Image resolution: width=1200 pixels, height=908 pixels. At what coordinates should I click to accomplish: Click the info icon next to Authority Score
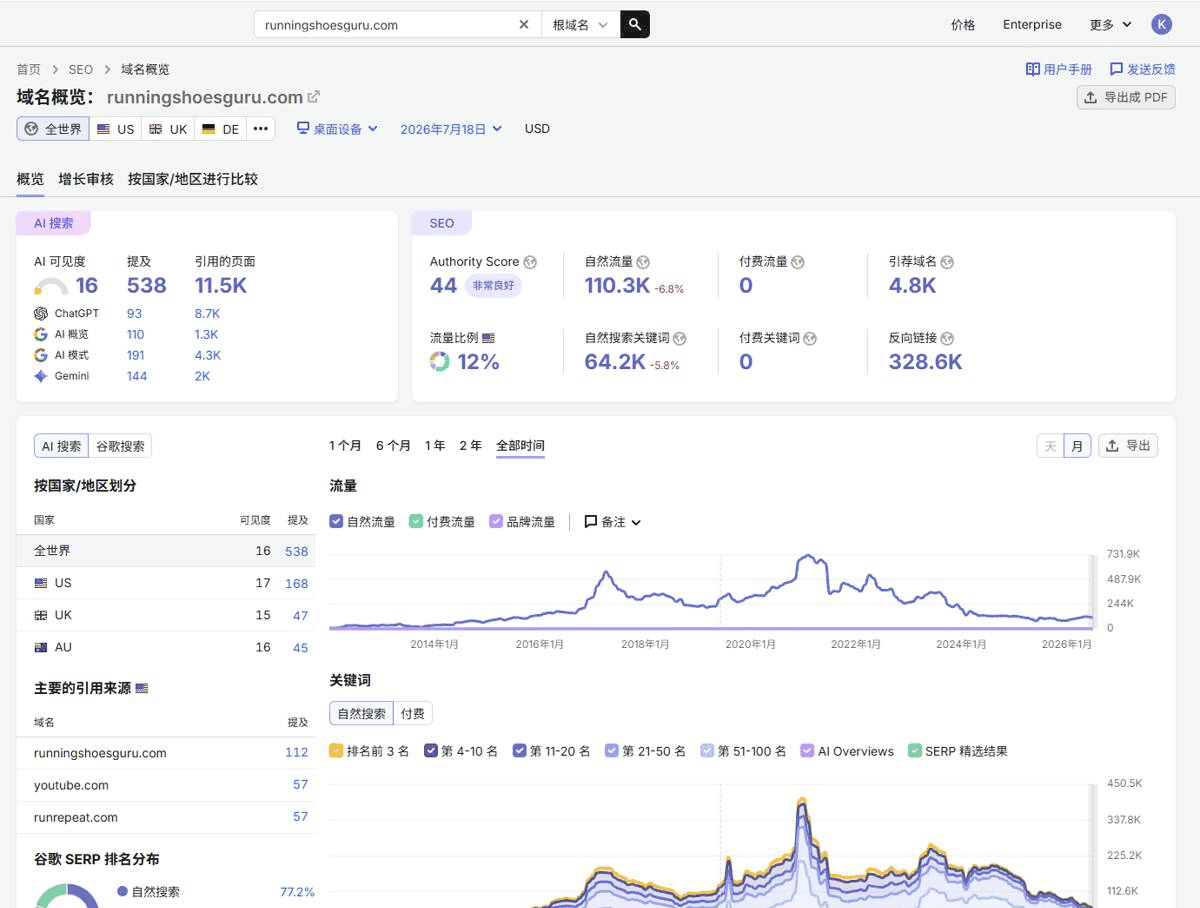tap(530, 262)
